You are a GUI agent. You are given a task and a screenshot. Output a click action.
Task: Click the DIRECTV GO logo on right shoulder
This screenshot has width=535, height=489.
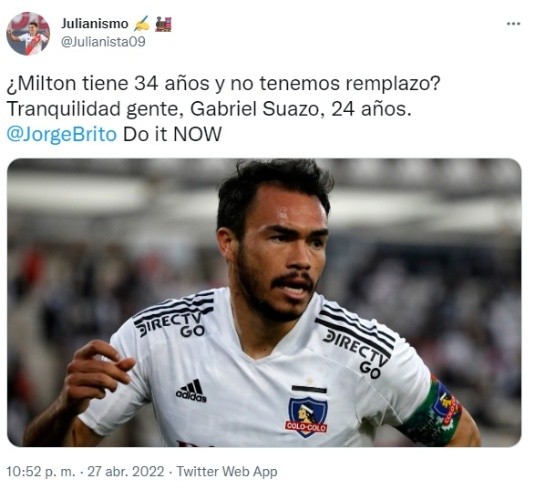tap(356, 353)
